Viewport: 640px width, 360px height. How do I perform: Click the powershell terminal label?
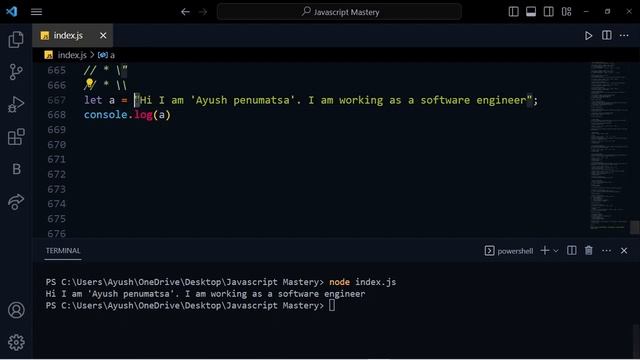point(515,251)
